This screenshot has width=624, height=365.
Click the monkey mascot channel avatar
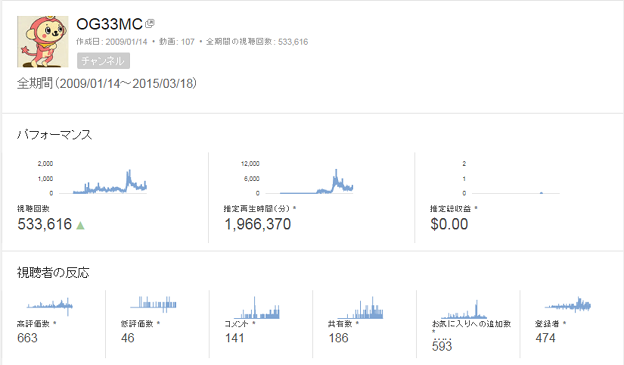point(43,41)
